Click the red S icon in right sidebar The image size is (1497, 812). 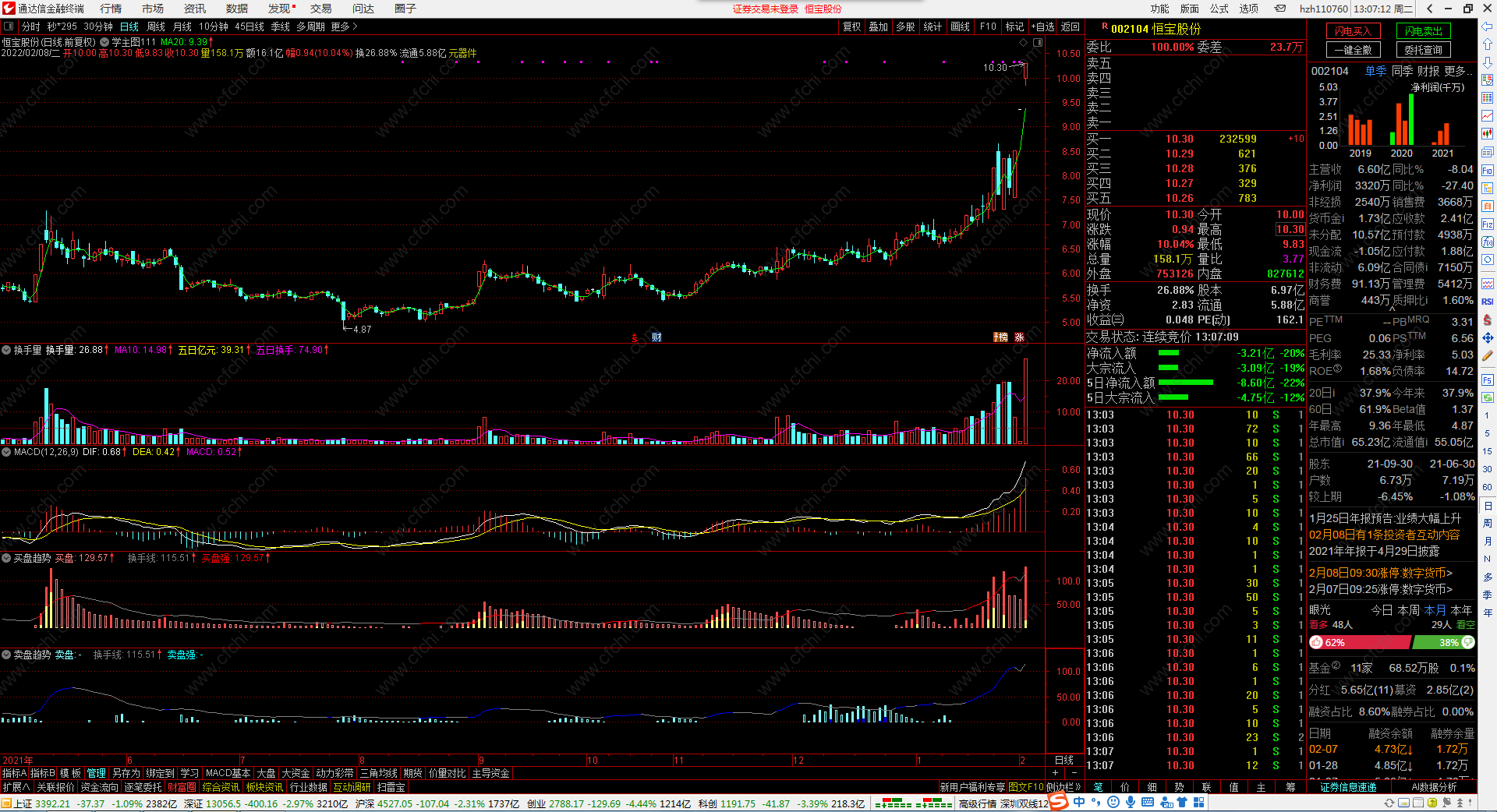click(1488, 320)
